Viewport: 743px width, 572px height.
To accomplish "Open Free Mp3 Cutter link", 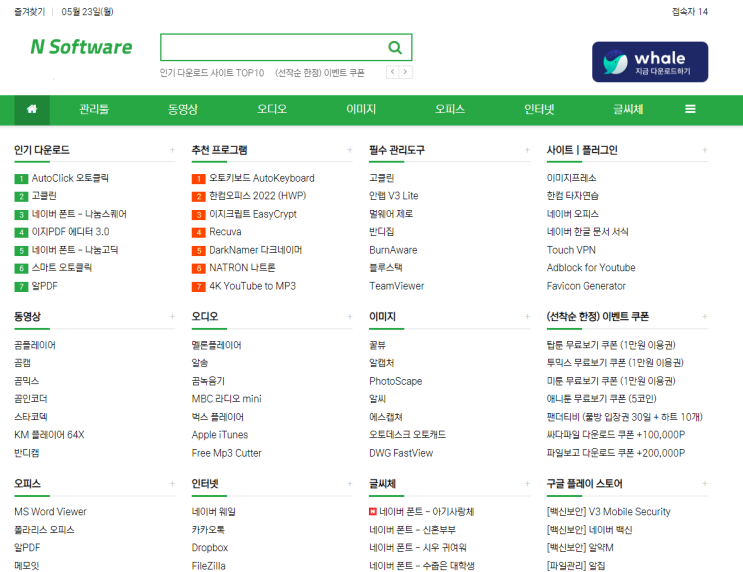I will point(227,453).
